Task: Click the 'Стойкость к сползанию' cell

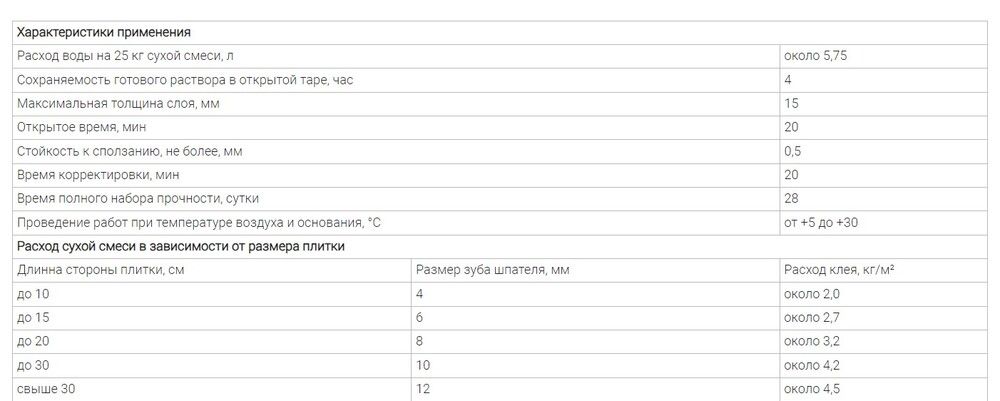Action: [396, 152]
